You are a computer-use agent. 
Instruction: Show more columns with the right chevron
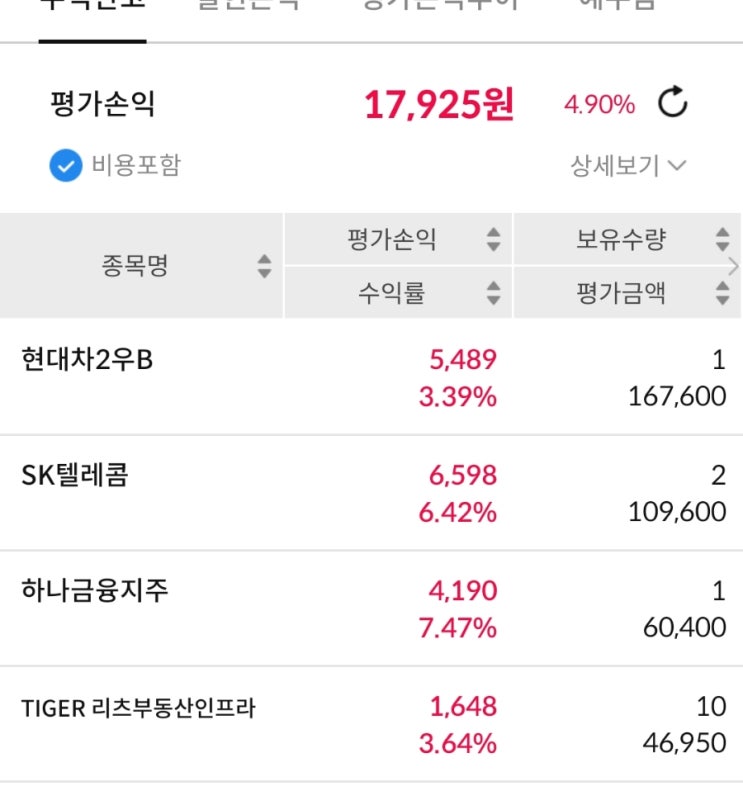click(734, 266)
